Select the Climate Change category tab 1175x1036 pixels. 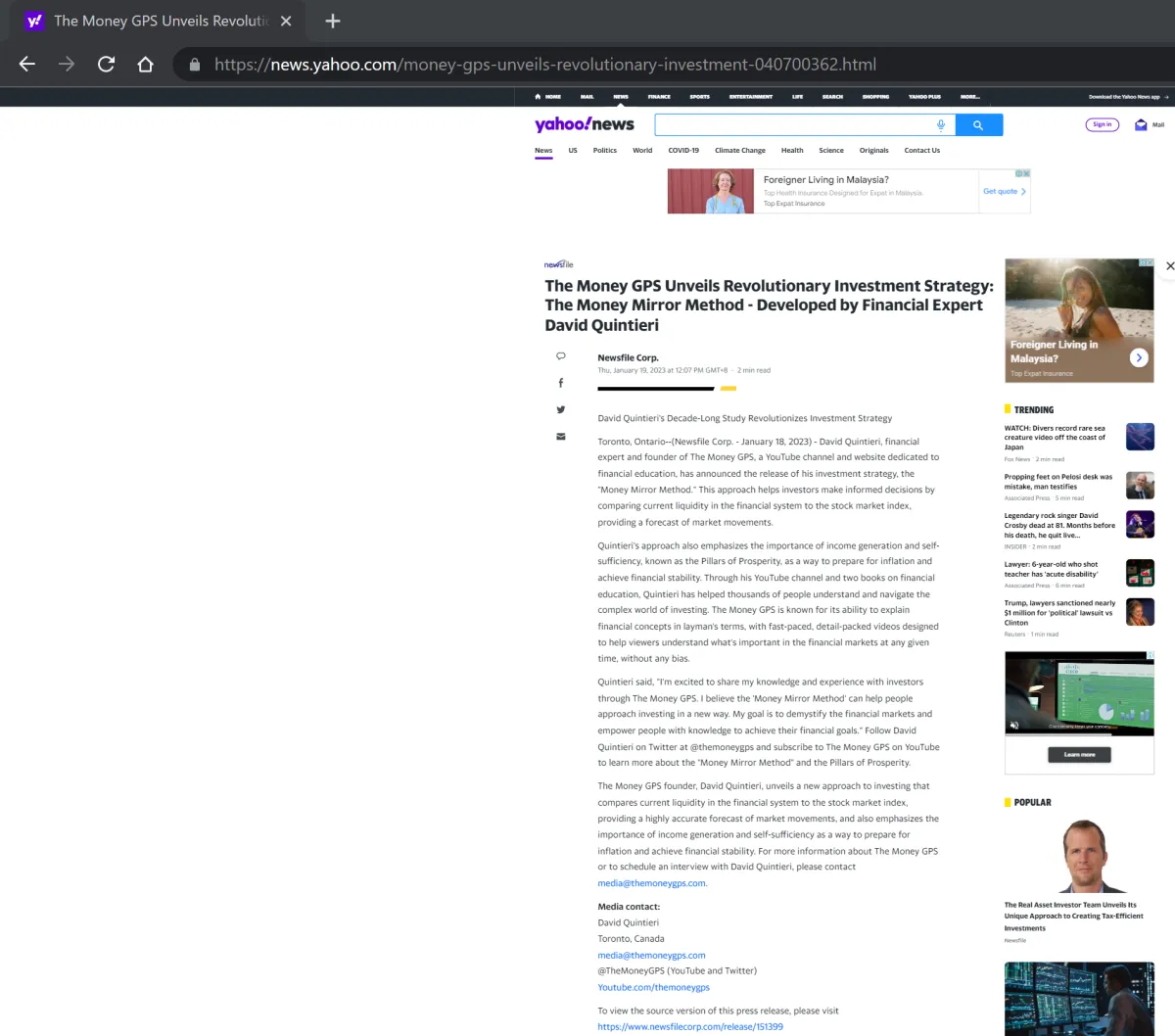(x=740, y=151)
